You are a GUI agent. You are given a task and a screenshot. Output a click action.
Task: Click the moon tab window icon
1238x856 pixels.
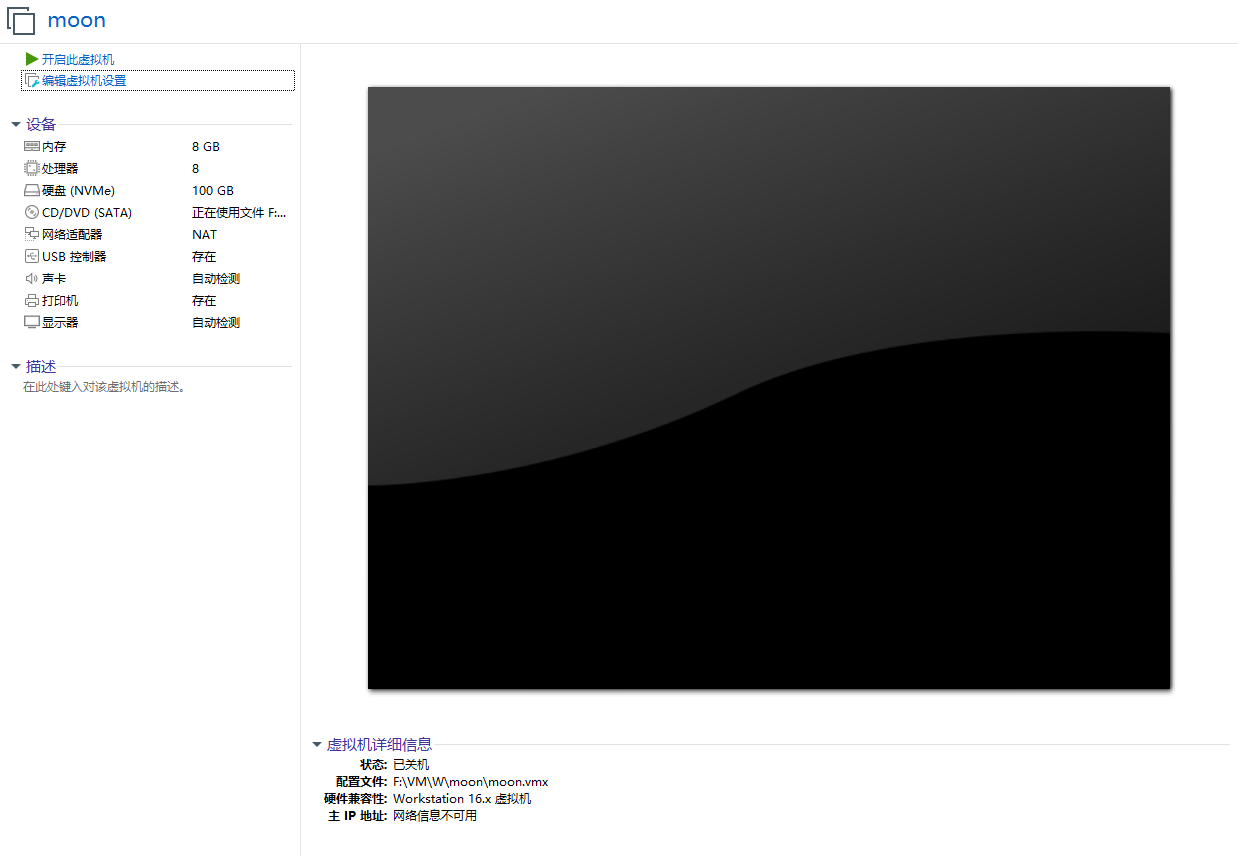point(21,20)
